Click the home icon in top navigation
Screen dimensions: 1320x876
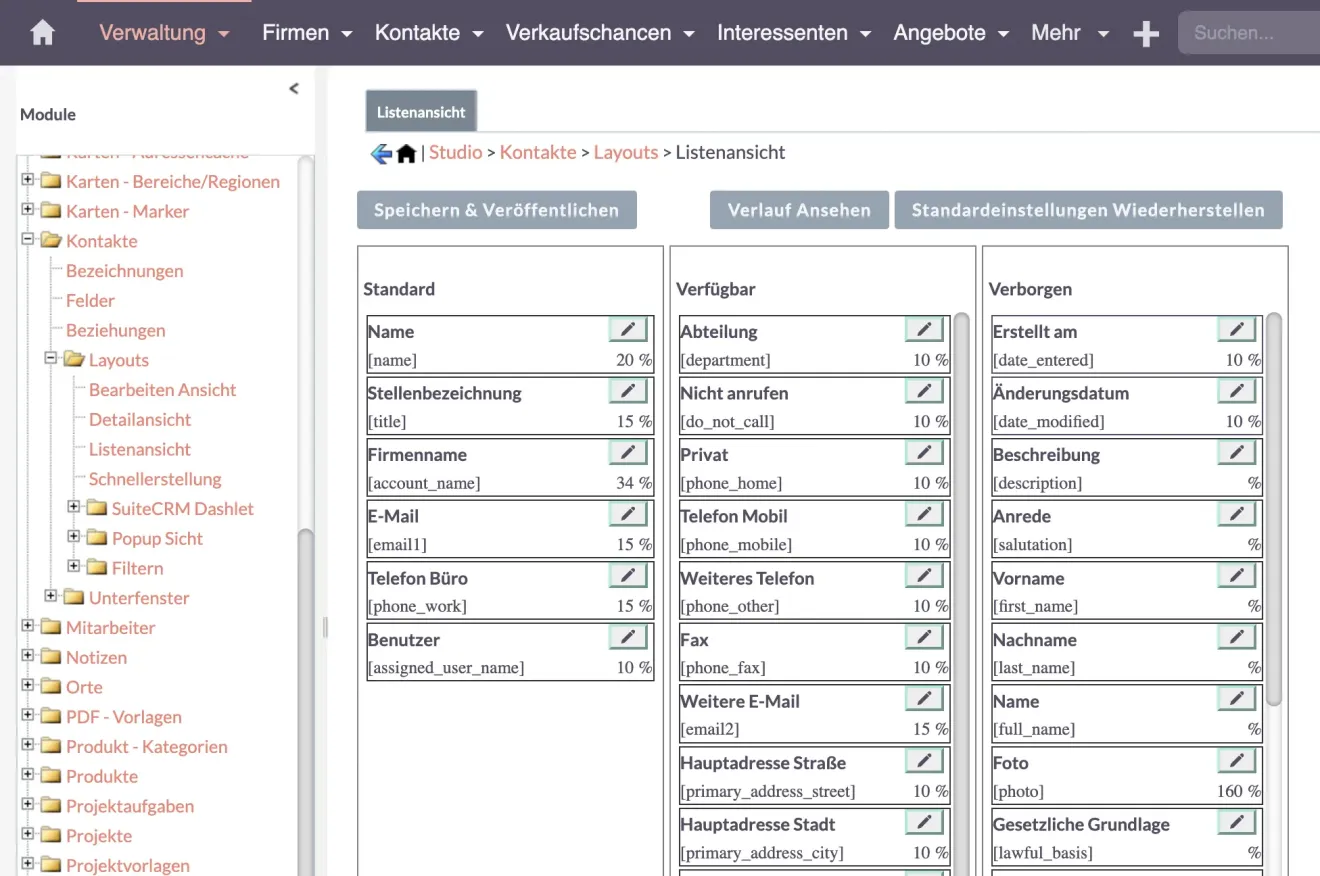[x=42, y=33]
